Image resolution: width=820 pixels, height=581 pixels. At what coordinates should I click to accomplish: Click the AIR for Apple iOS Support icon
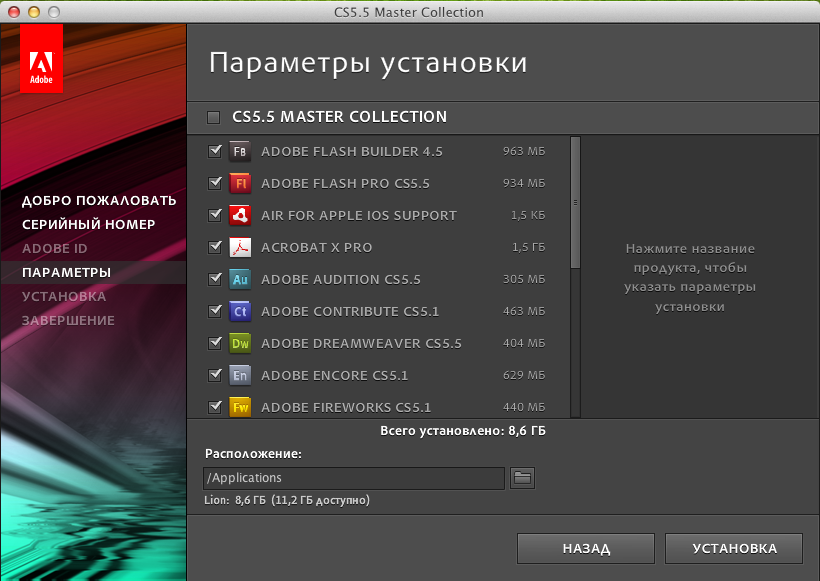[239, 215]
